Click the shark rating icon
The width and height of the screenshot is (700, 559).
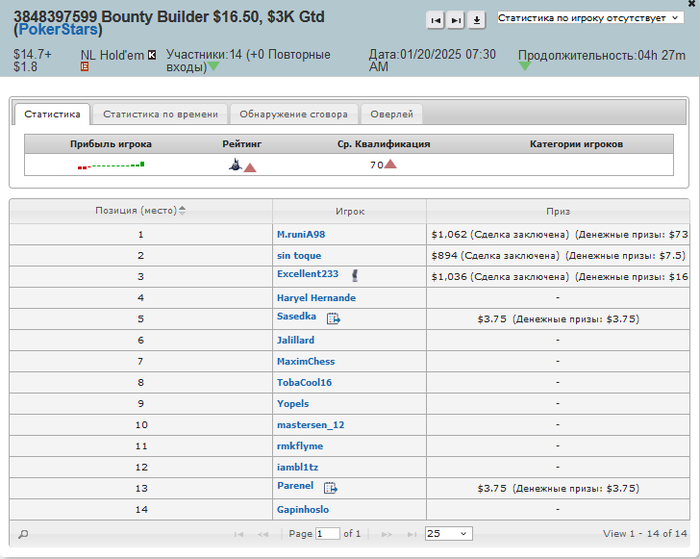[x=235, y=165]
